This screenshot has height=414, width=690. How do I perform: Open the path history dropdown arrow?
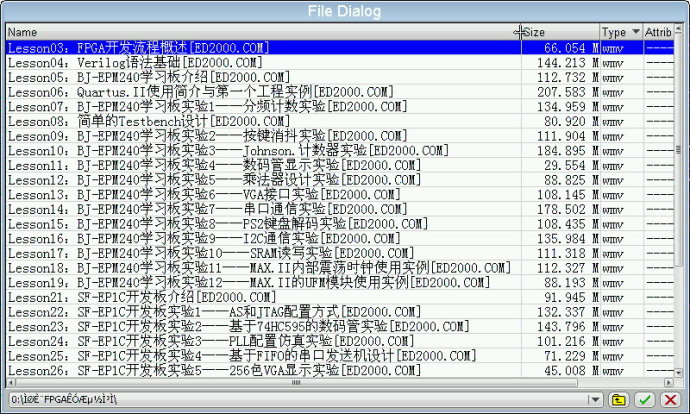(595, 399)
